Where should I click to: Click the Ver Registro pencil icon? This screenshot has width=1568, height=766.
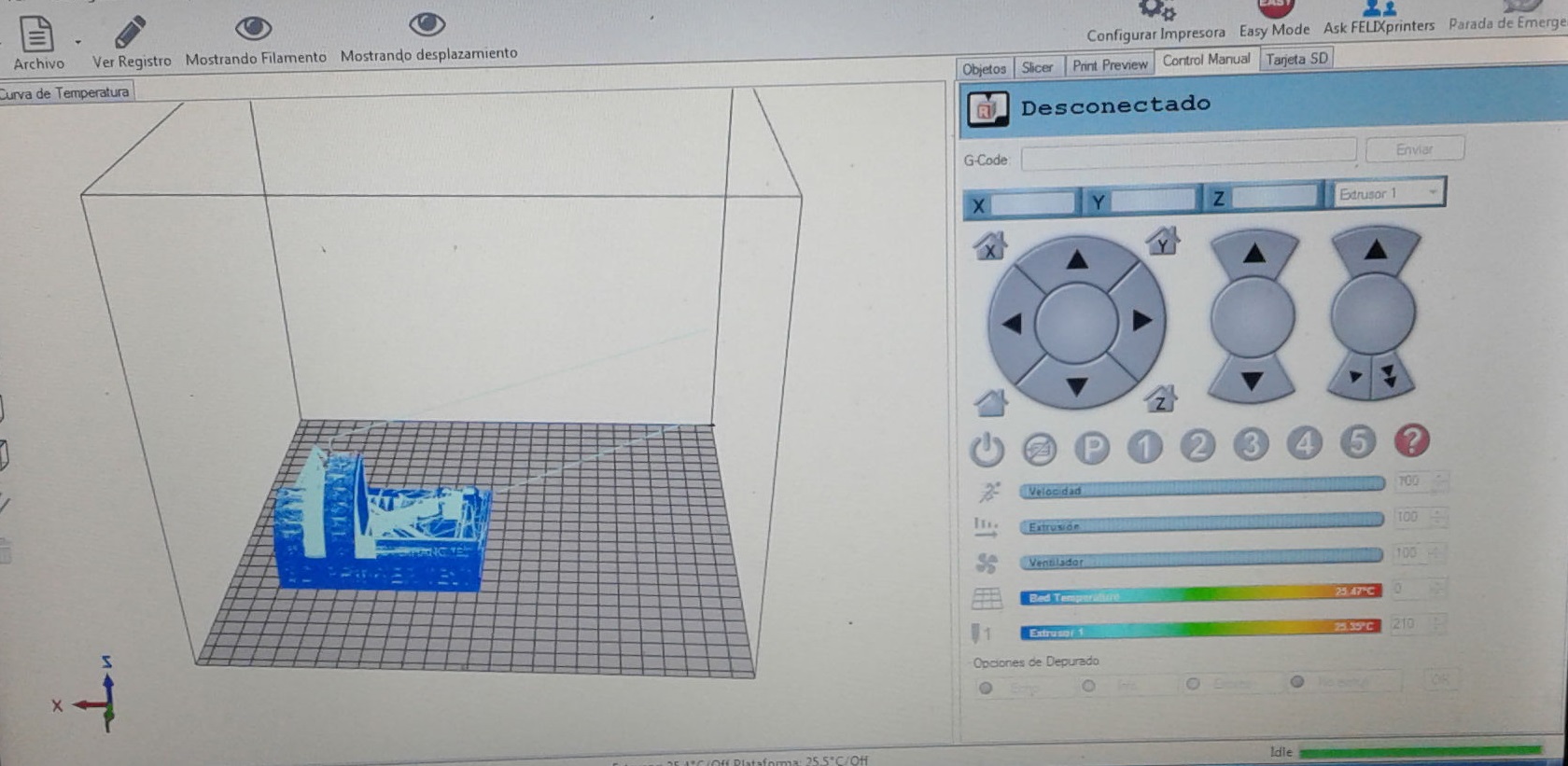130,32
